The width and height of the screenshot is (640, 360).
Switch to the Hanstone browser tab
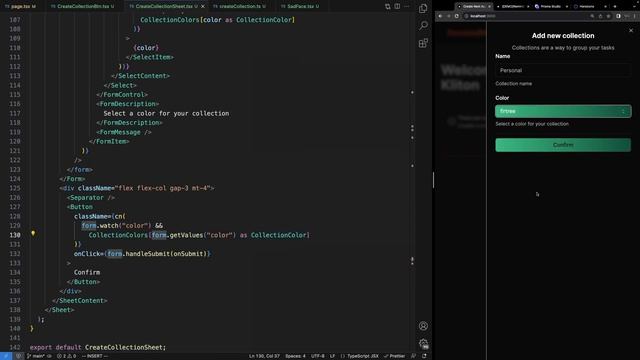pos(587,7)
